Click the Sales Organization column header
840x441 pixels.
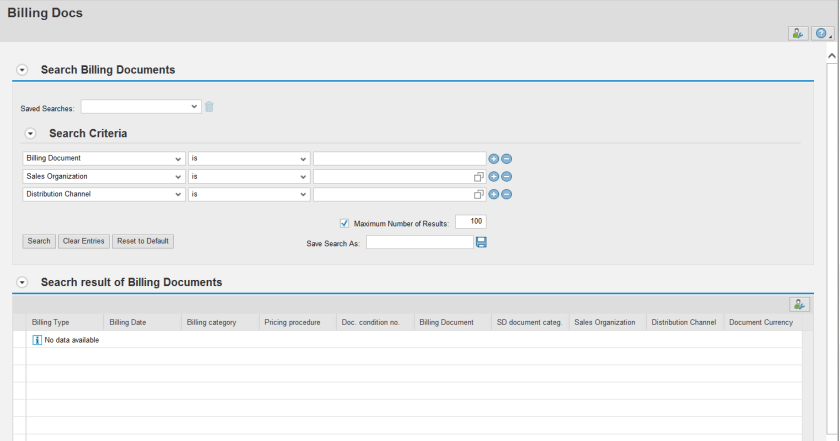(x=608, y=322)
